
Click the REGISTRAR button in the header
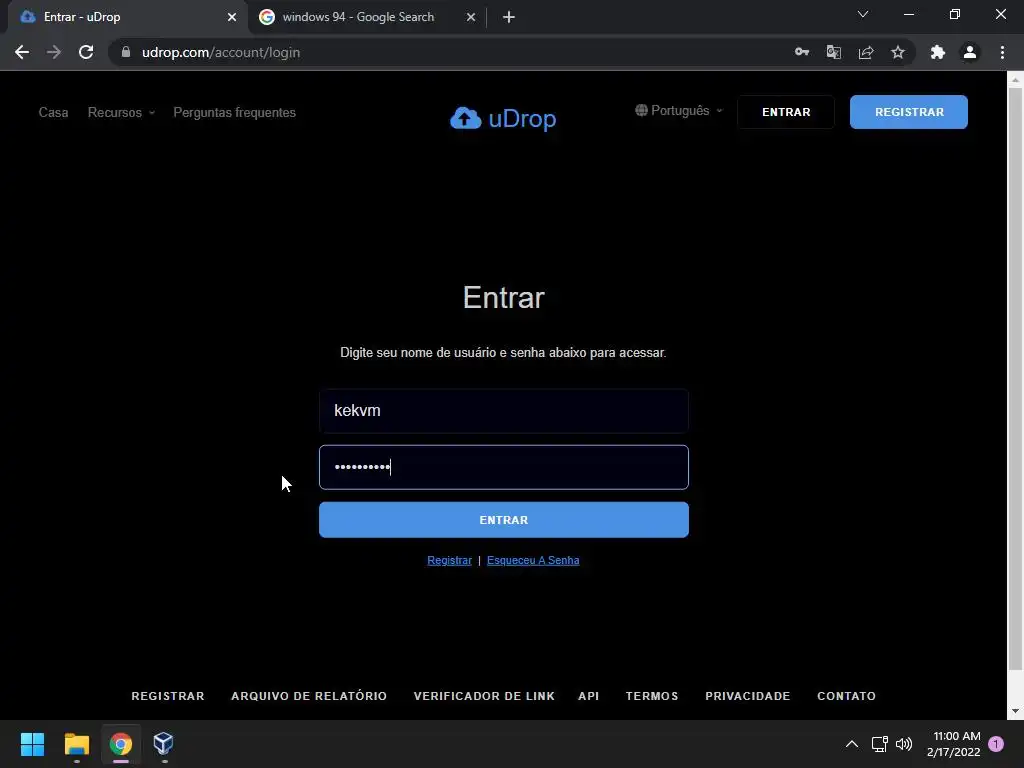tap(908, 112)
